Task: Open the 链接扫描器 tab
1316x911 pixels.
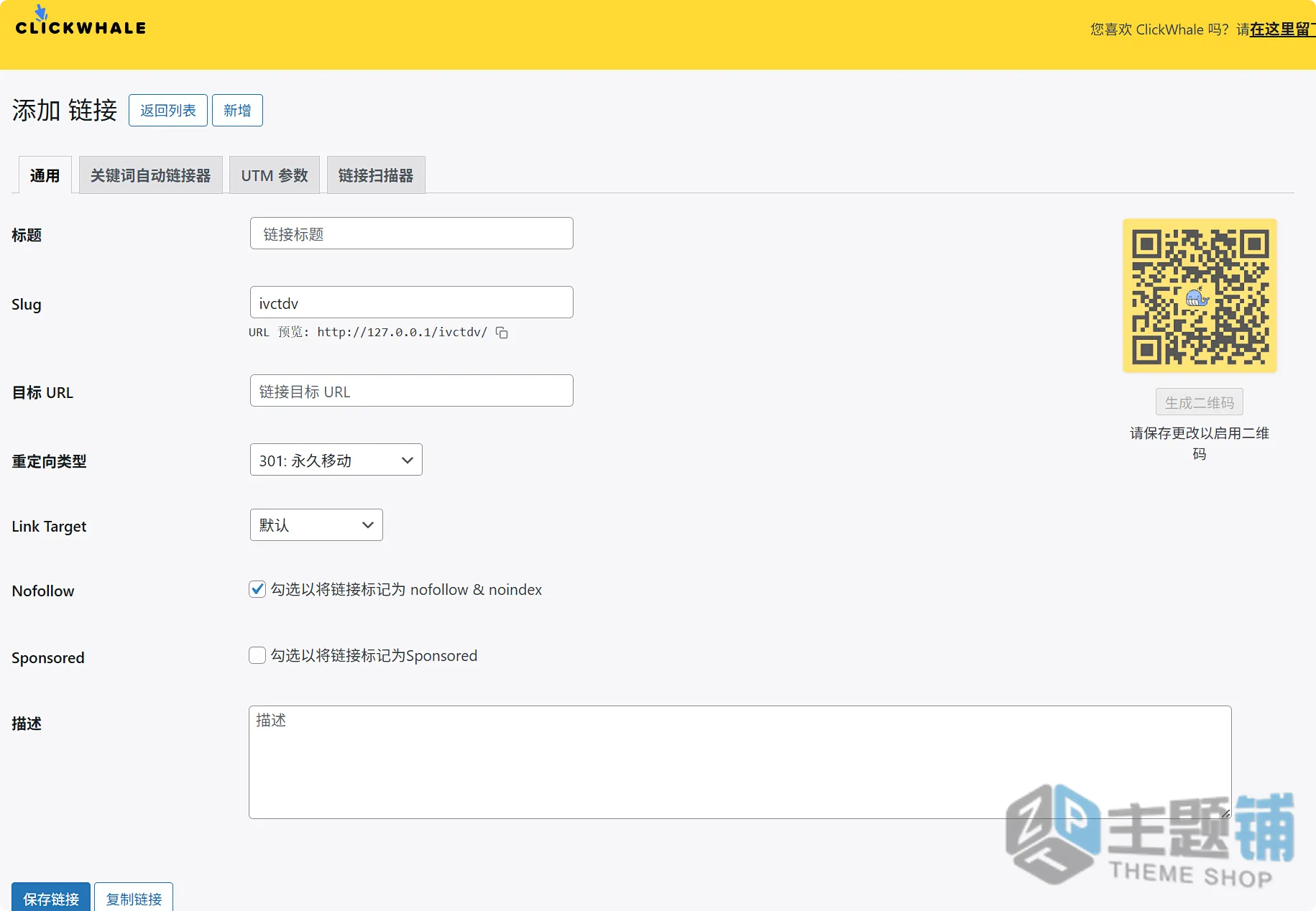Action: [x=376, y=175]
